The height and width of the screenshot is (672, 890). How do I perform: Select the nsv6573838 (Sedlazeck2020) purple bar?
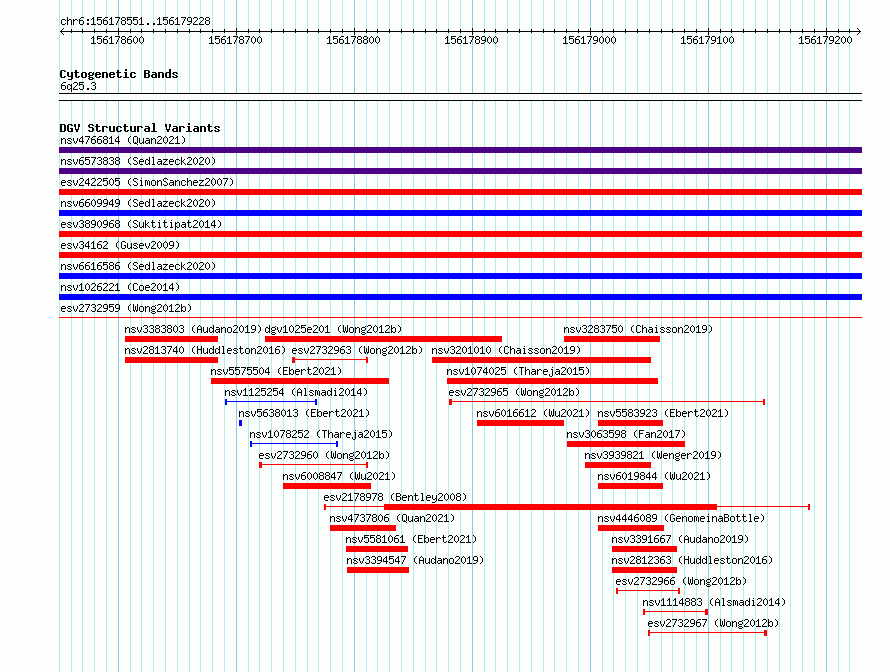460,171
